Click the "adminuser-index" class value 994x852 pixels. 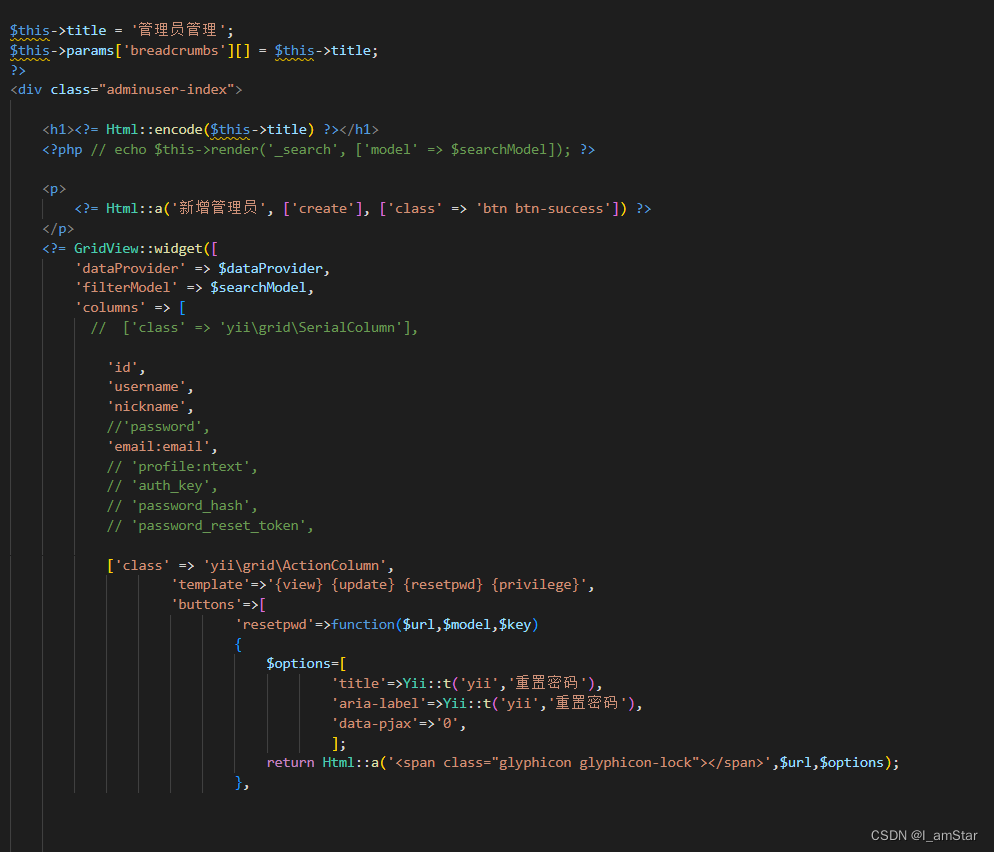coord(166,89)
